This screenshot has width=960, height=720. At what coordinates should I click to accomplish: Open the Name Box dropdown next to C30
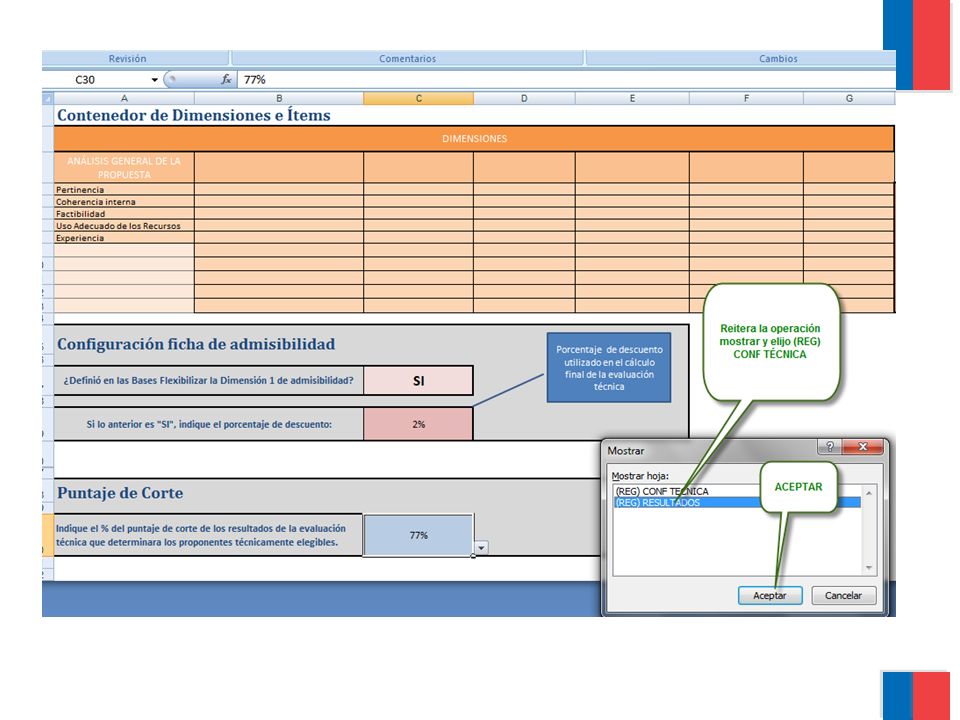click(154, 80)
